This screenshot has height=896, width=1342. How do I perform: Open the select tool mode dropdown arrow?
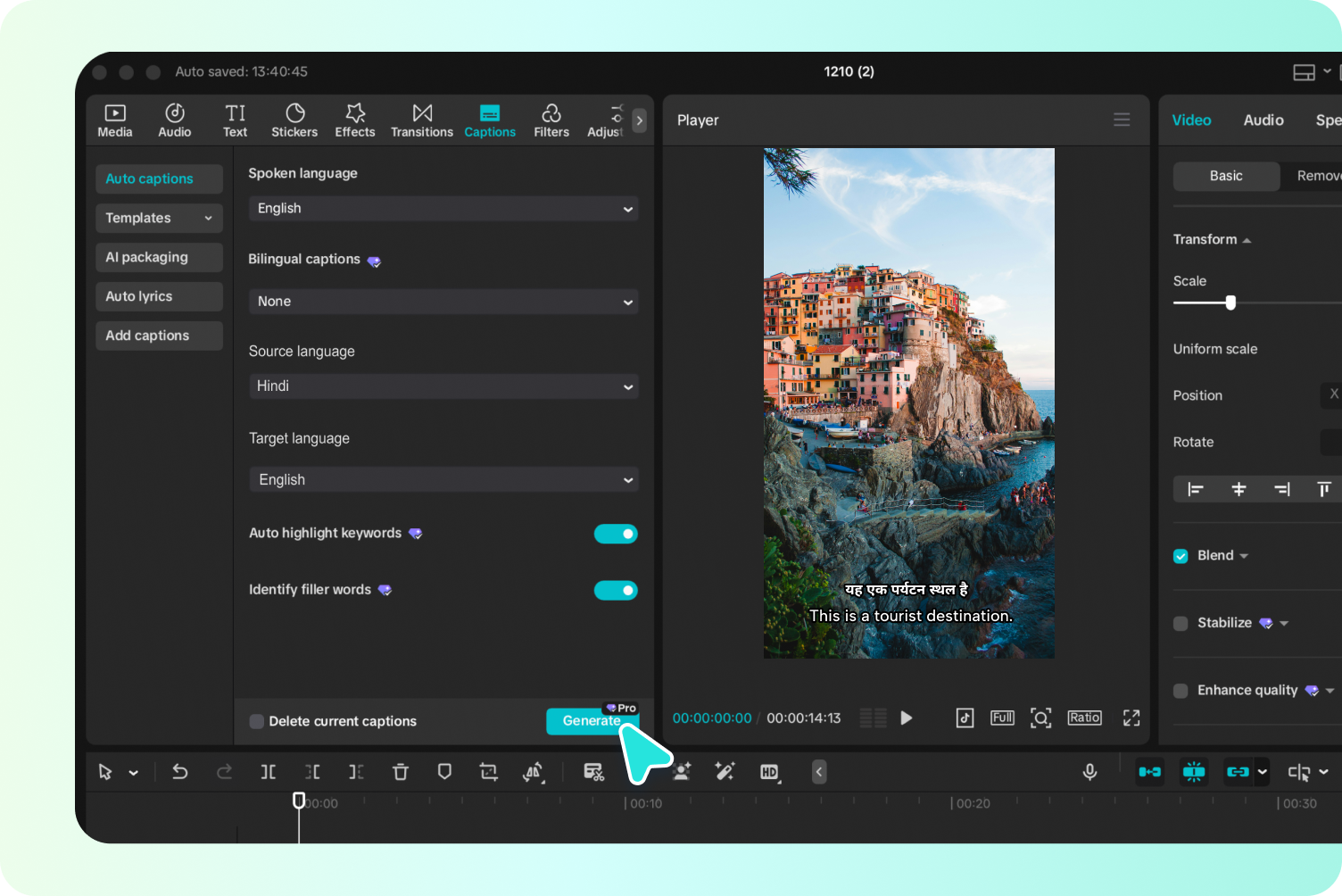point(134,773)
